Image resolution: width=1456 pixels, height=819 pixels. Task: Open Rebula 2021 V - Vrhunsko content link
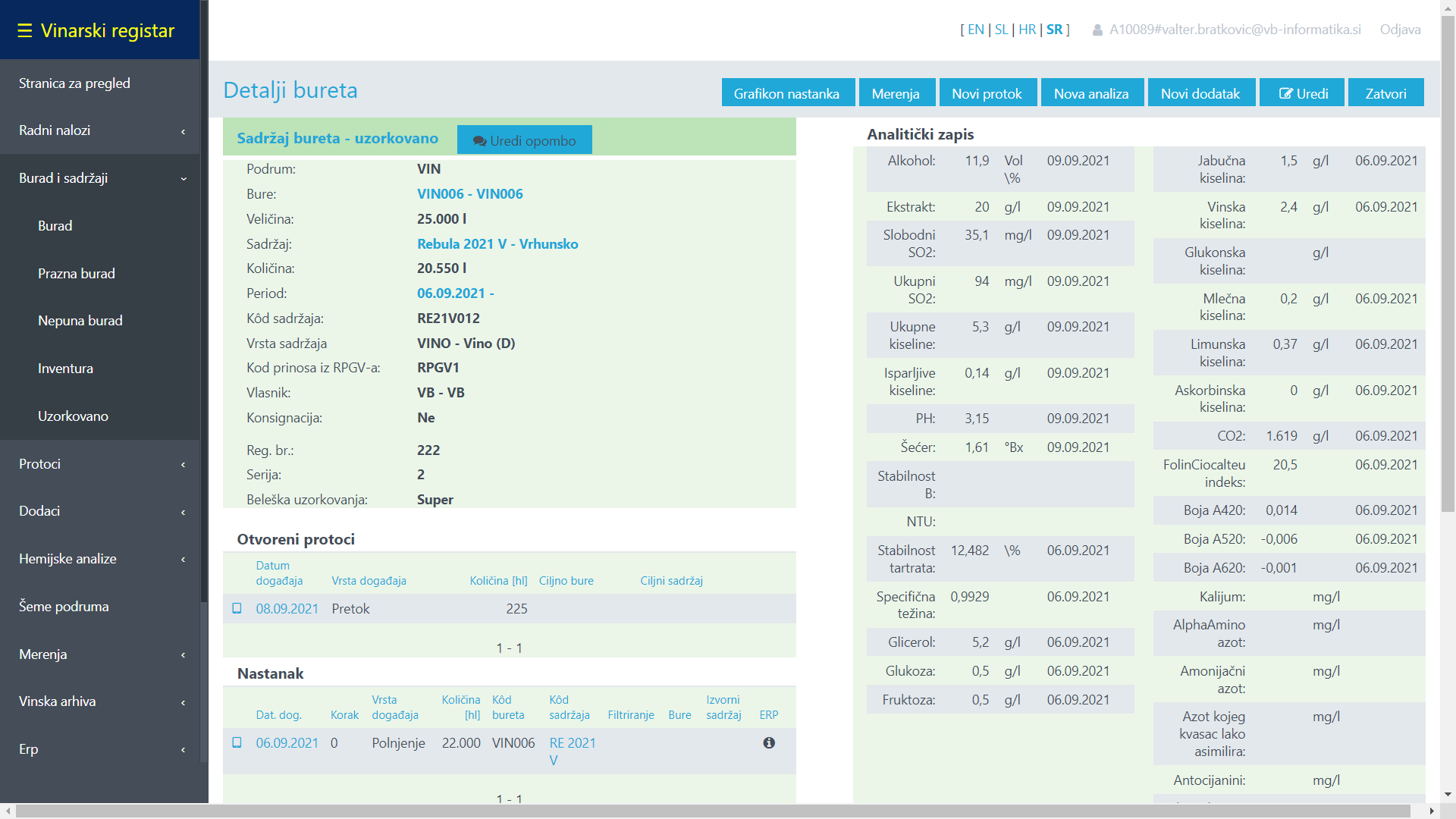click(497, 244)
